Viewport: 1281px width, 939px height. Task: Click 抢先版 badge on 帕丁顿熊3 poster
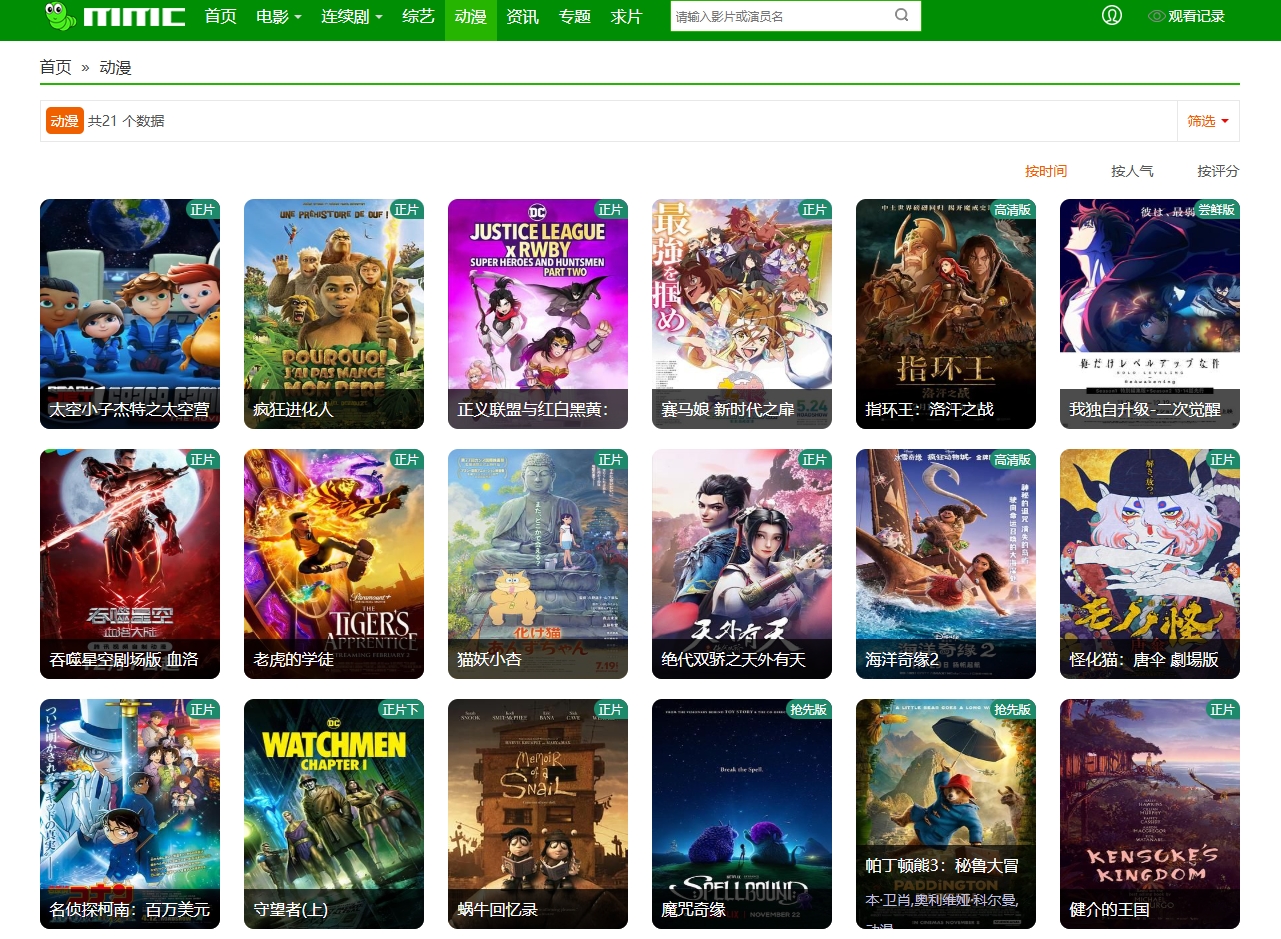coord(1012,709)
